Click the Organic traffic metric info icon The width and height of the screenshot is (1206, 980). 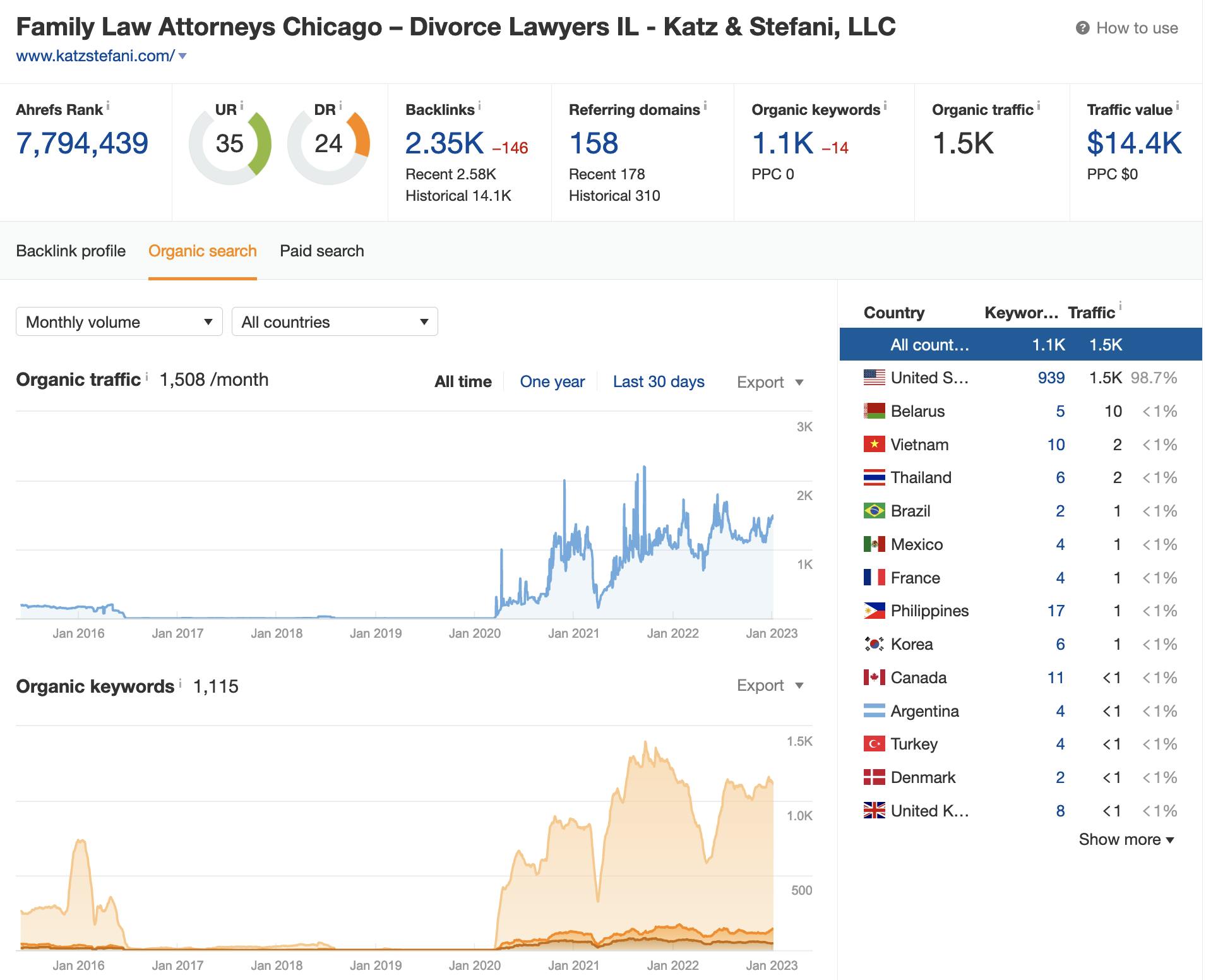click(x=1039, y=105)
